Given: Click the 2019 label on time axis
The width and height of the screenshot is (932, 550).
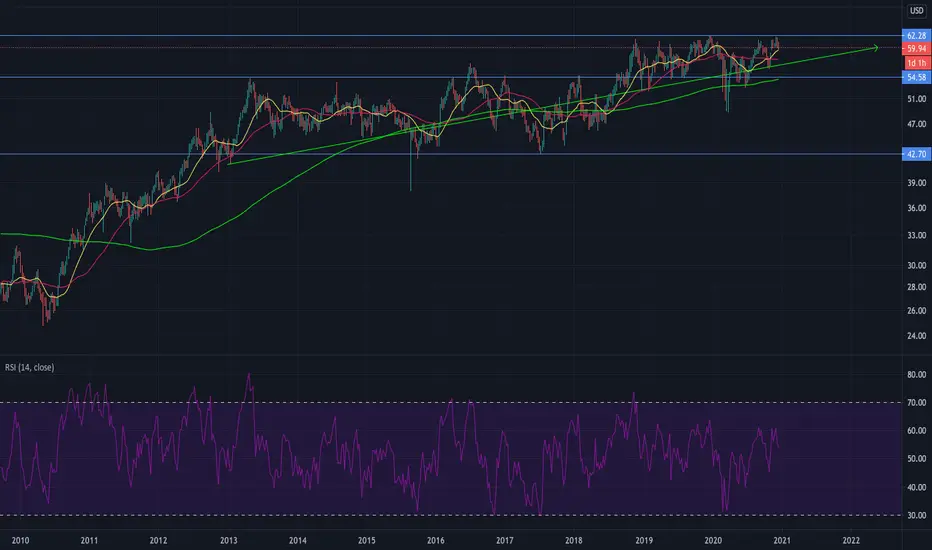Looking at the screenshot, I should coord(644,540).
